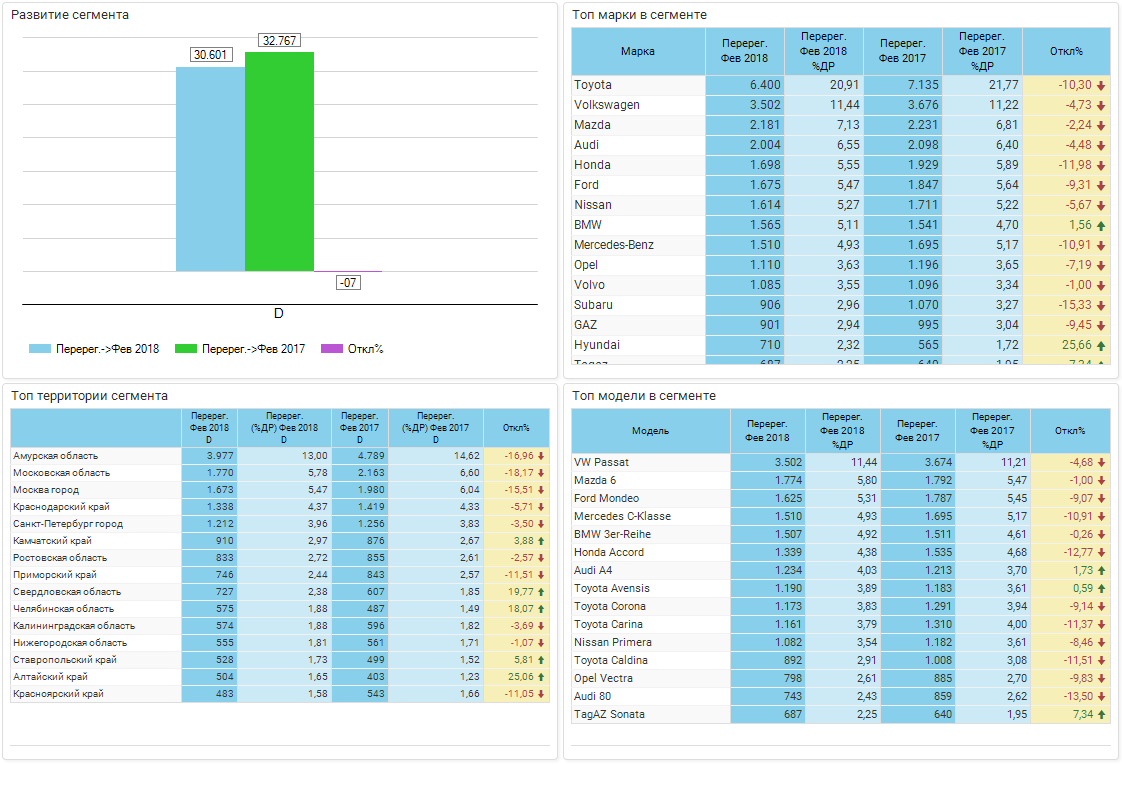This screenshot has width=1122, height=793.
Task: Click the blue Фев 2018 bar in the chart
Action: (210, 169)
